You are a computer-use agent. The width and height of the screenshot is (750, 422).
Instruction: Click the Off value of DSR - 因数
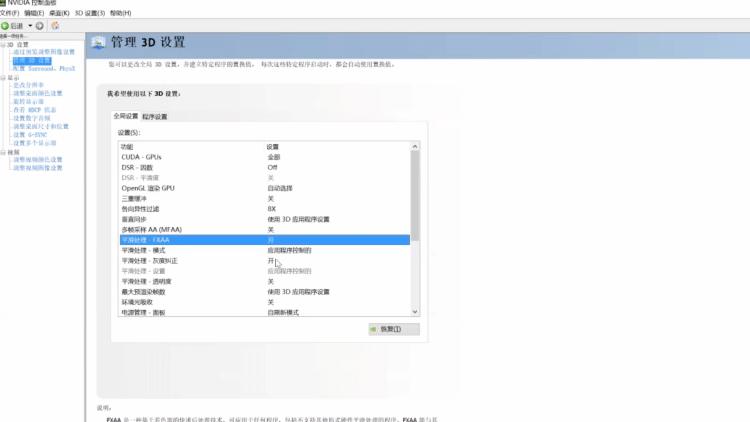point(272,167)
